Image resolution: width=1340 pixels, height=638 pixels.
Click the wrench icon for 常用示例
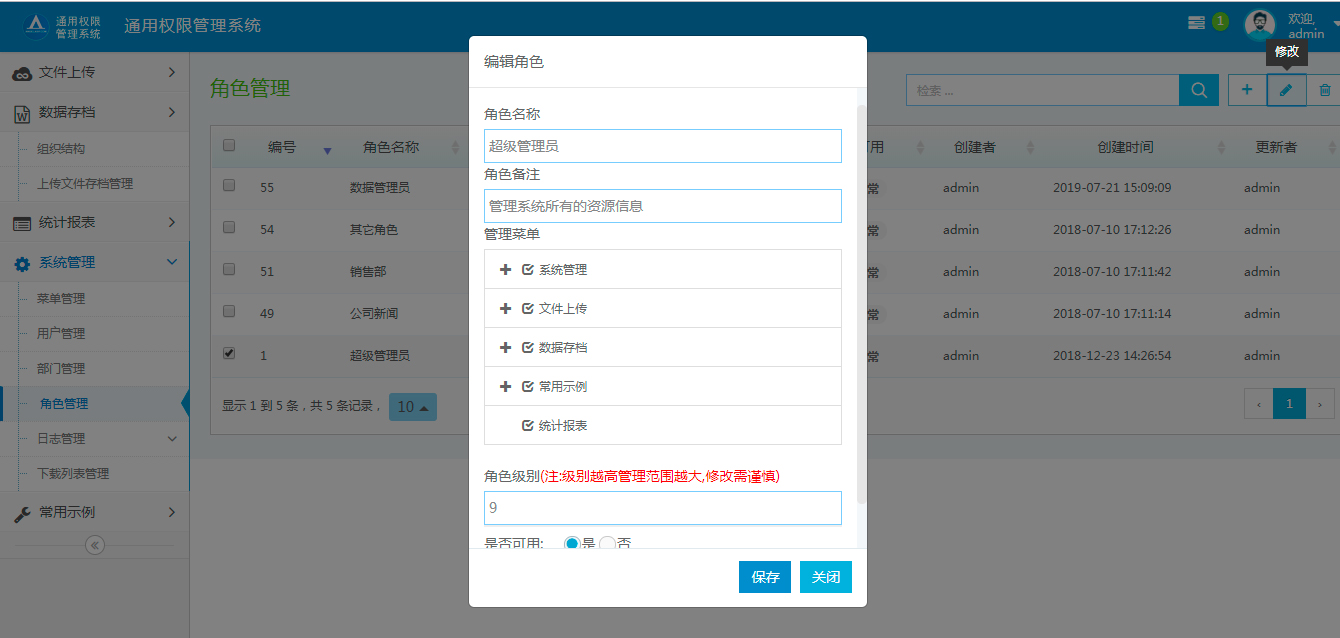click(x=22, y=513)
